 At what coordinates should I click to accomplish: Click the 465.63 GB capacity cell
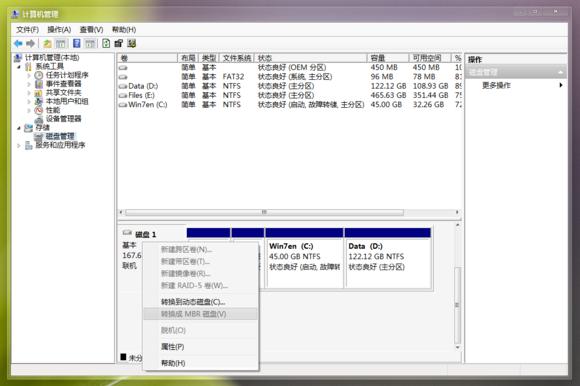click(388, 95)
